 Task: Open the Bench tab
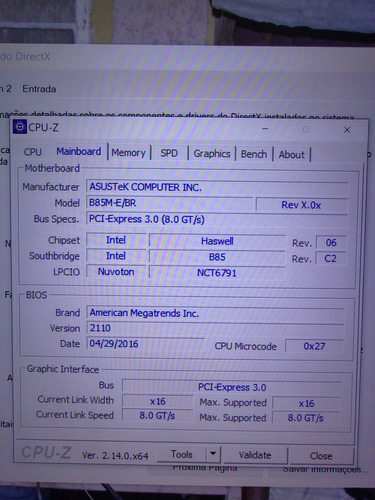pyautogui.click(x=254, y=154)
